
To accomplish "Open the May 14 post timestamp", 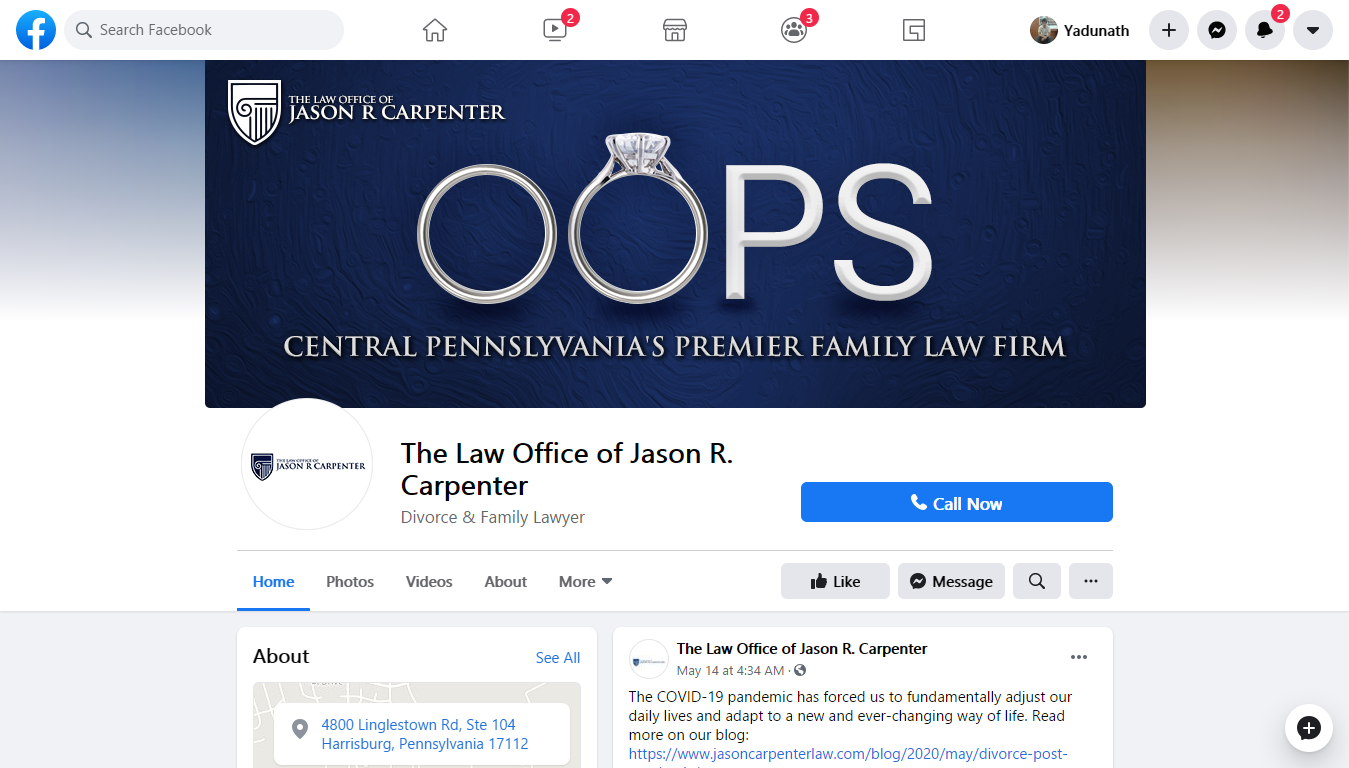I will point(731,670).
